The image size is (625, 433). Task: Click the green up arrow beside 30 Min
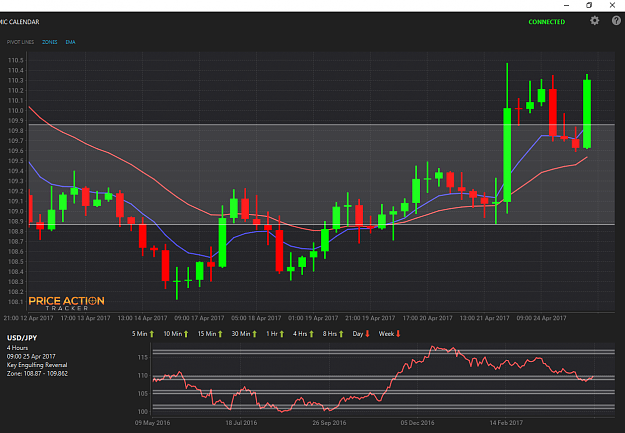[x=255, y=334]
